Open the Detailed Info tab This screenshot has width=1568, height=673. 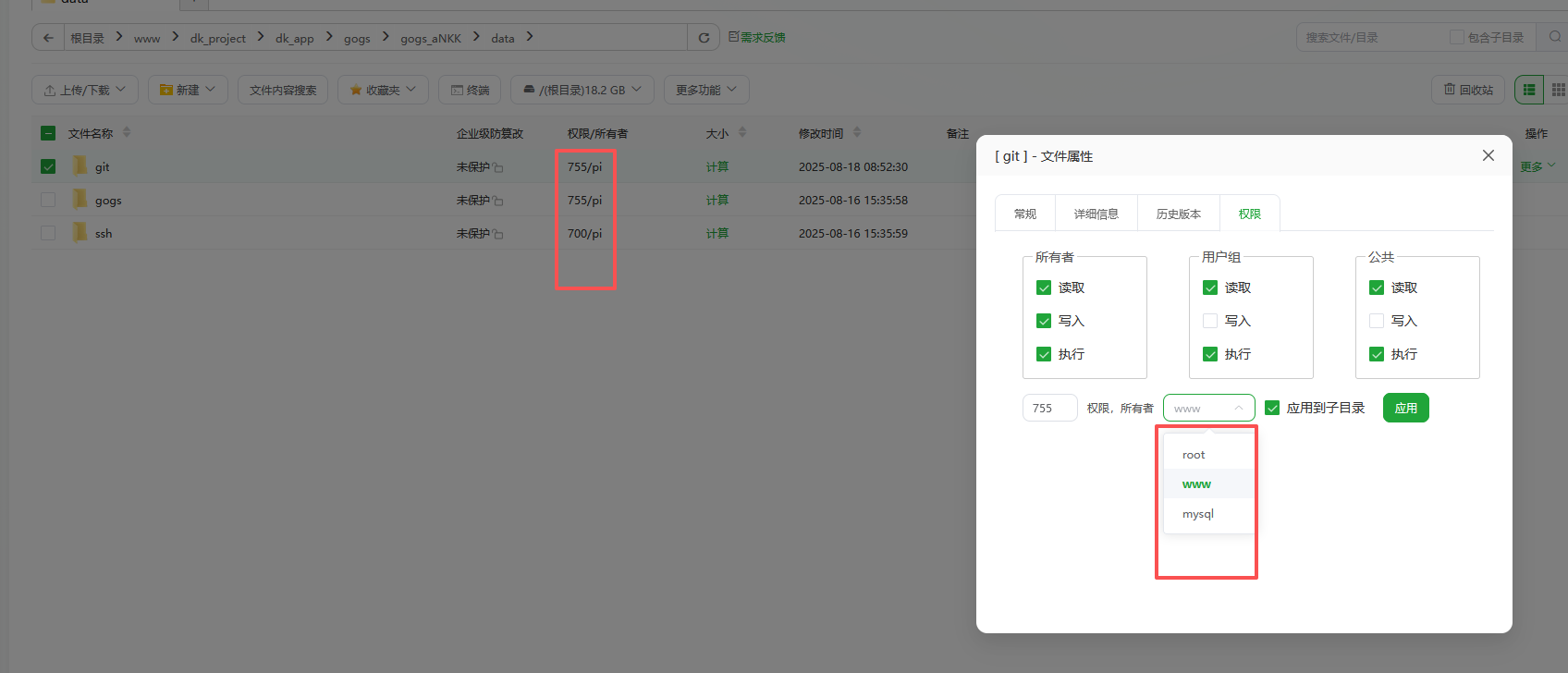click(1096, 214)
